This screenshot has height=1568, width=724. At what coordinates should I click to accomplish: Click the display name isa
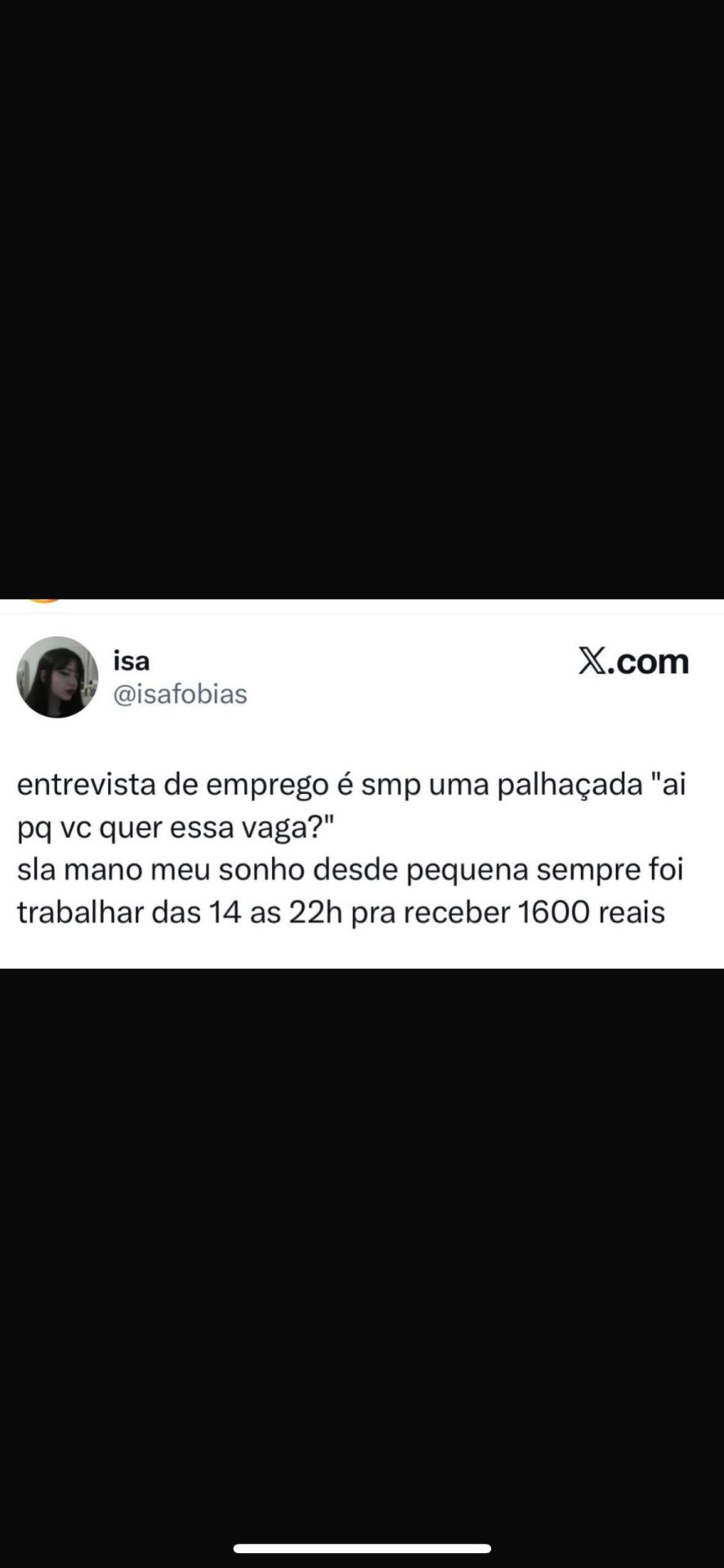(x=131, y=661)
